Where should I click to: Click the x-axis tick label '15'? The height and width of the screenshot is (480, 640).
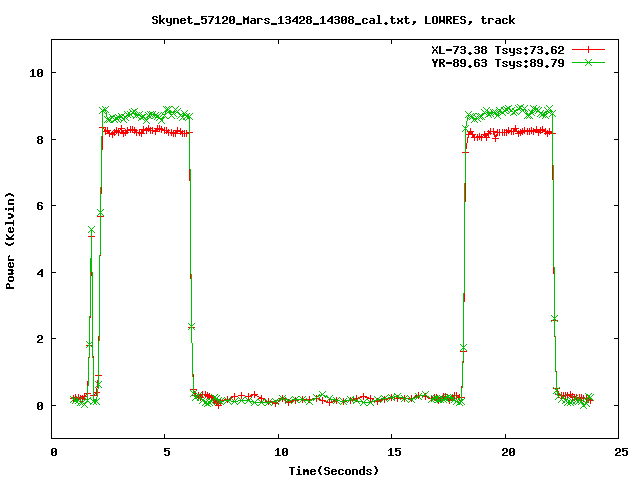pyautogui.click(x=394, y=452)
